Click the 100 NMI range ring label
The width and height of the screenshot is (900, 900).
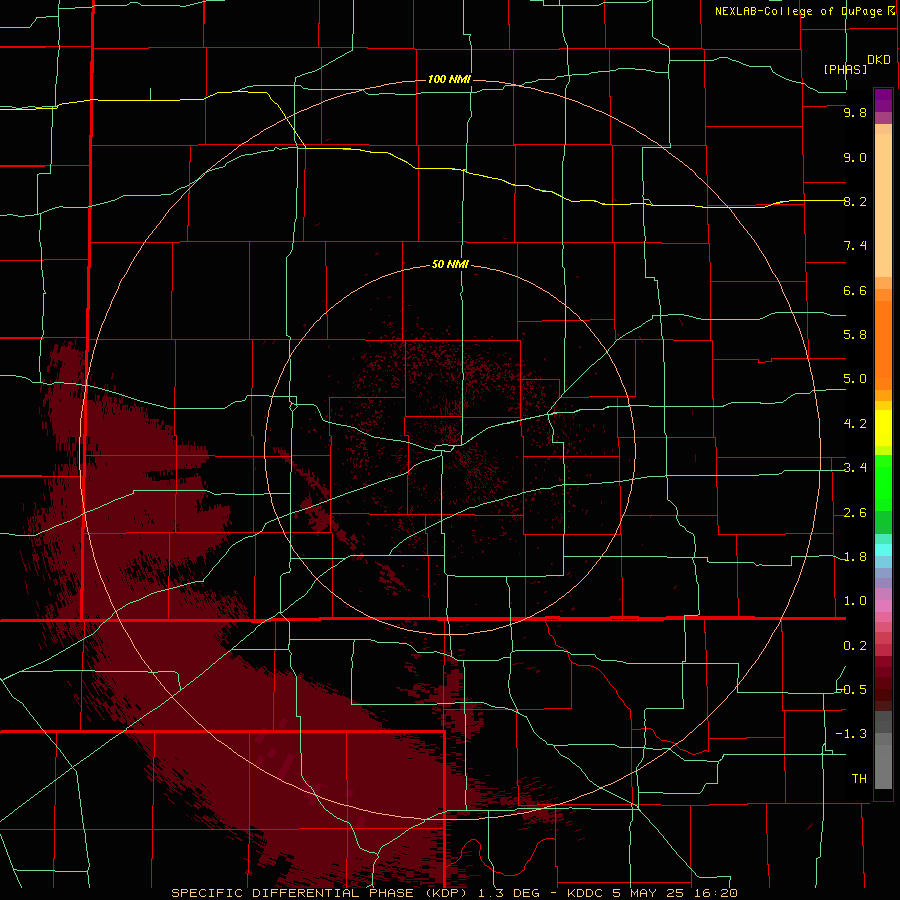click(x=449, y=79)
